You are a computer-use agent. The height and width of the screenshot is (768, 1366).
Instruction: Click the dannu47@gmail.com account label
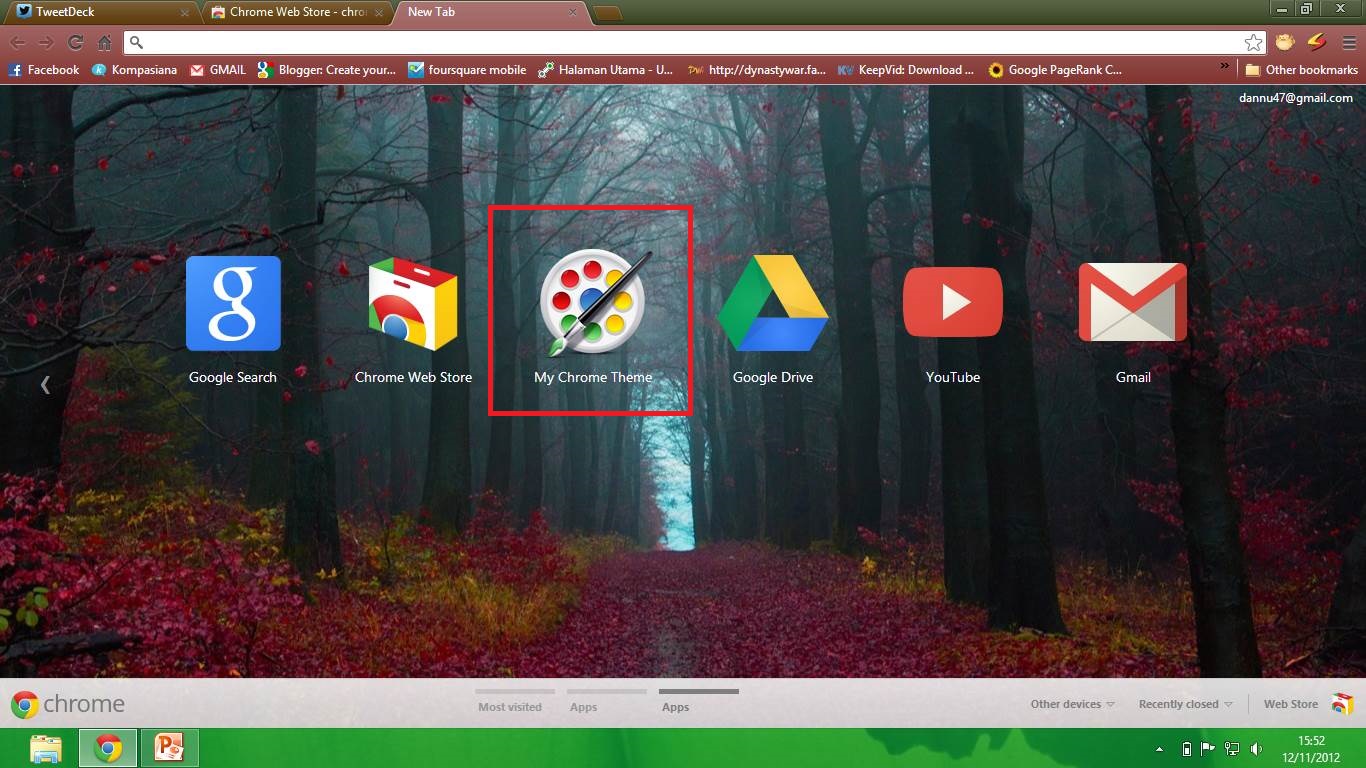pos(1295,98)
